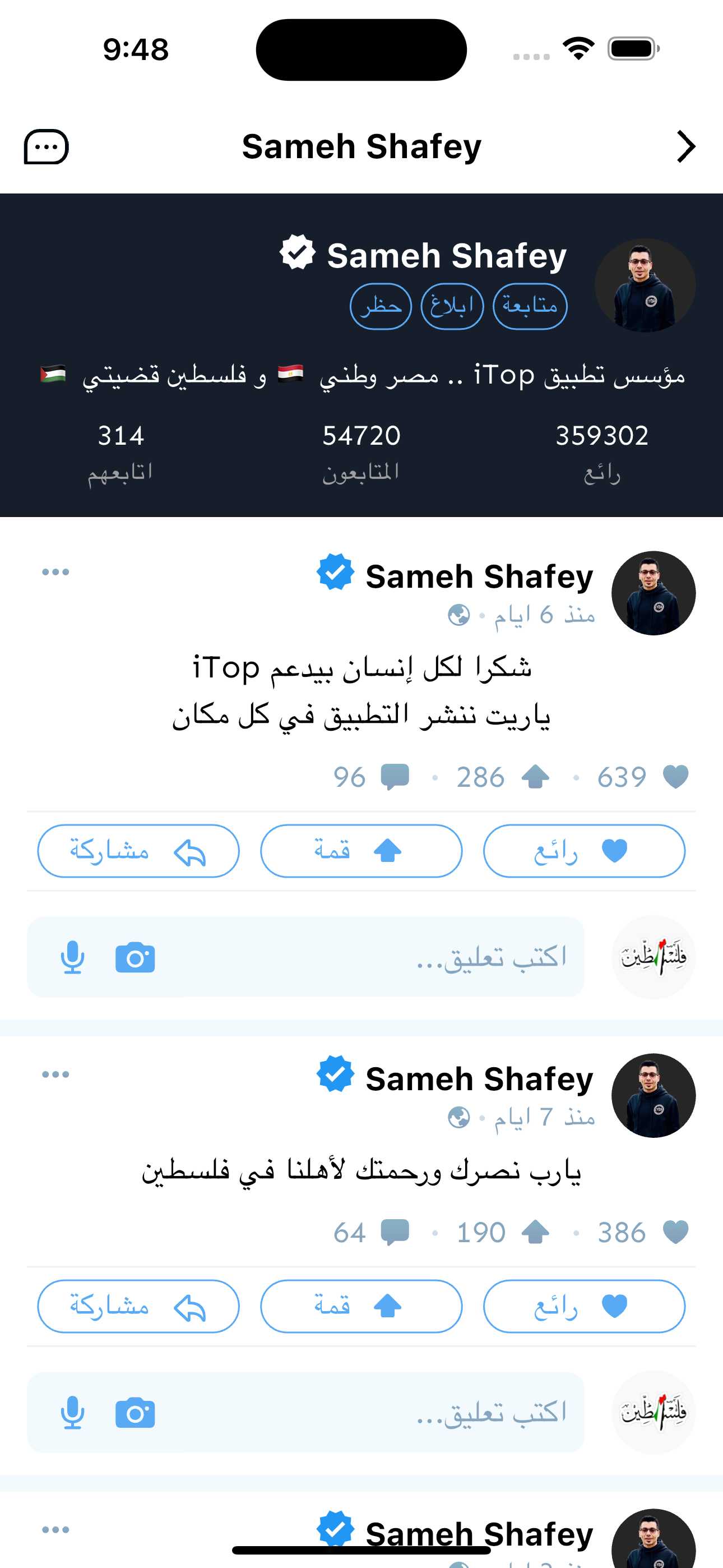Toggle قمة upvote on second post
Viewport: 723px width, 1568px height.
[x=361, y=1306]
